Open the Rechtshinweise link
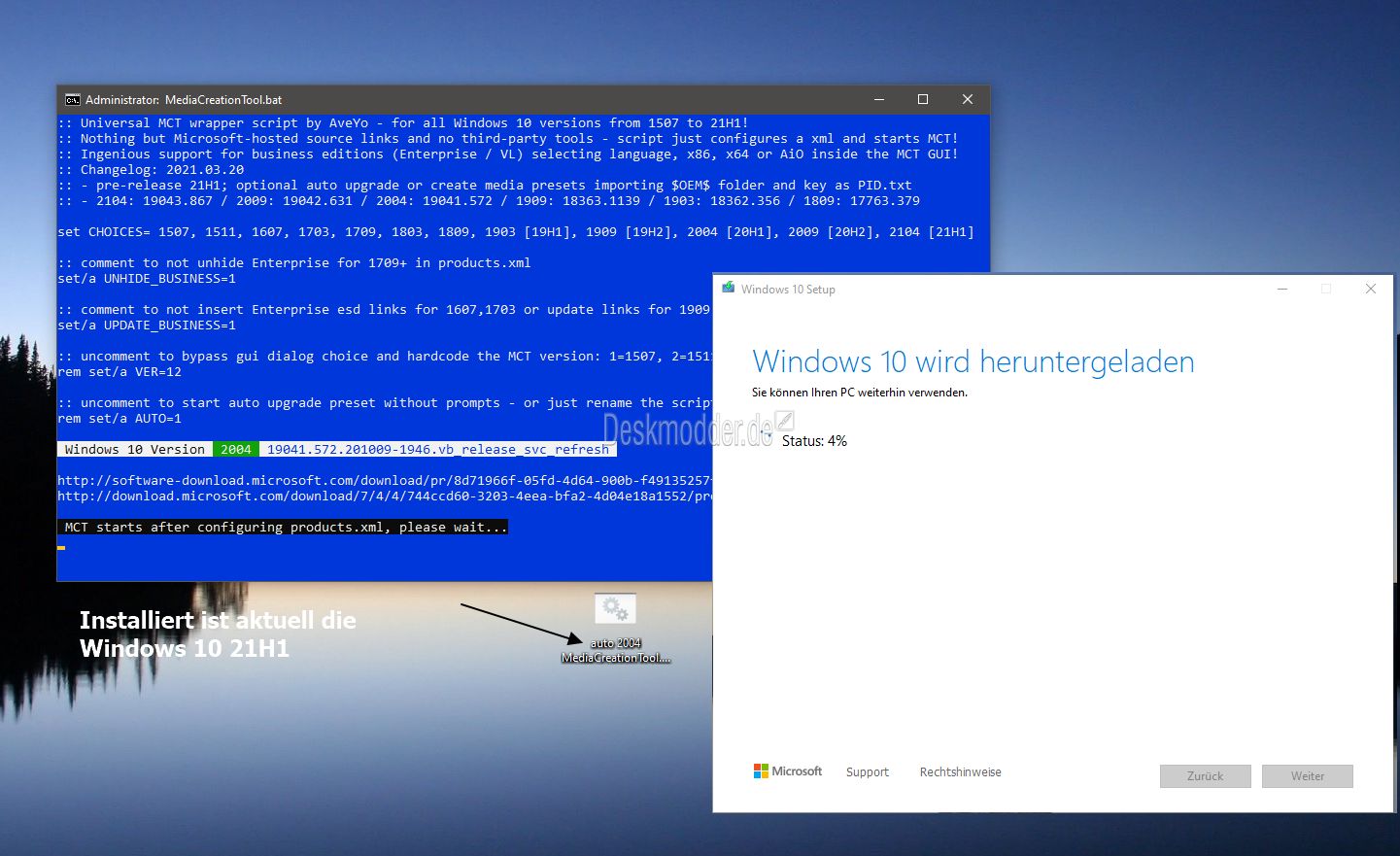1400x856 pixels. 960,772
